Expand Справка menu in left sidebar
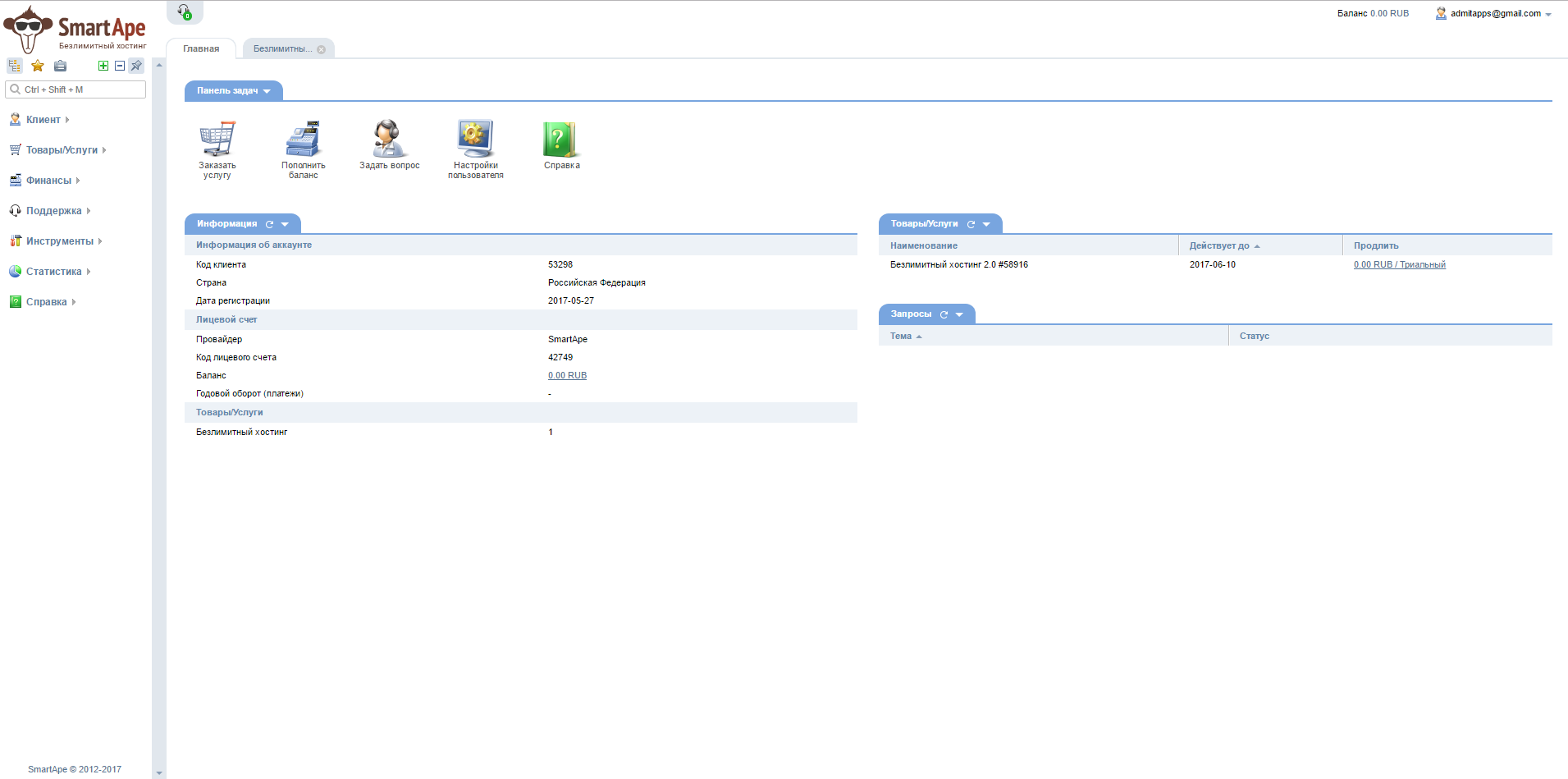This screenshot has width=1568, height=779. click(x=43, y=302)
